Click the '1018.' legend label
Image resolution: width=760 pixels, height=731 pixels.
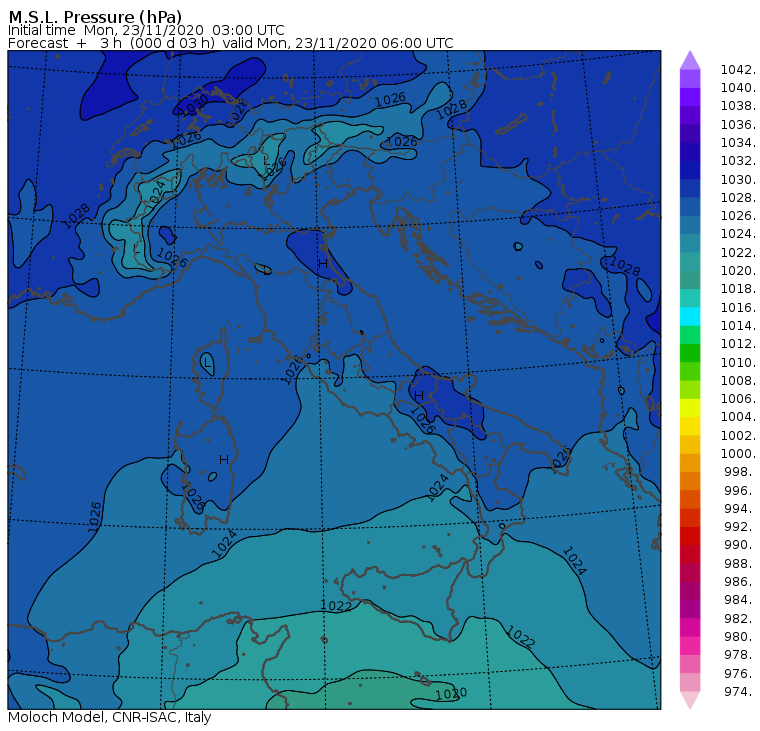tap(738, 289)
